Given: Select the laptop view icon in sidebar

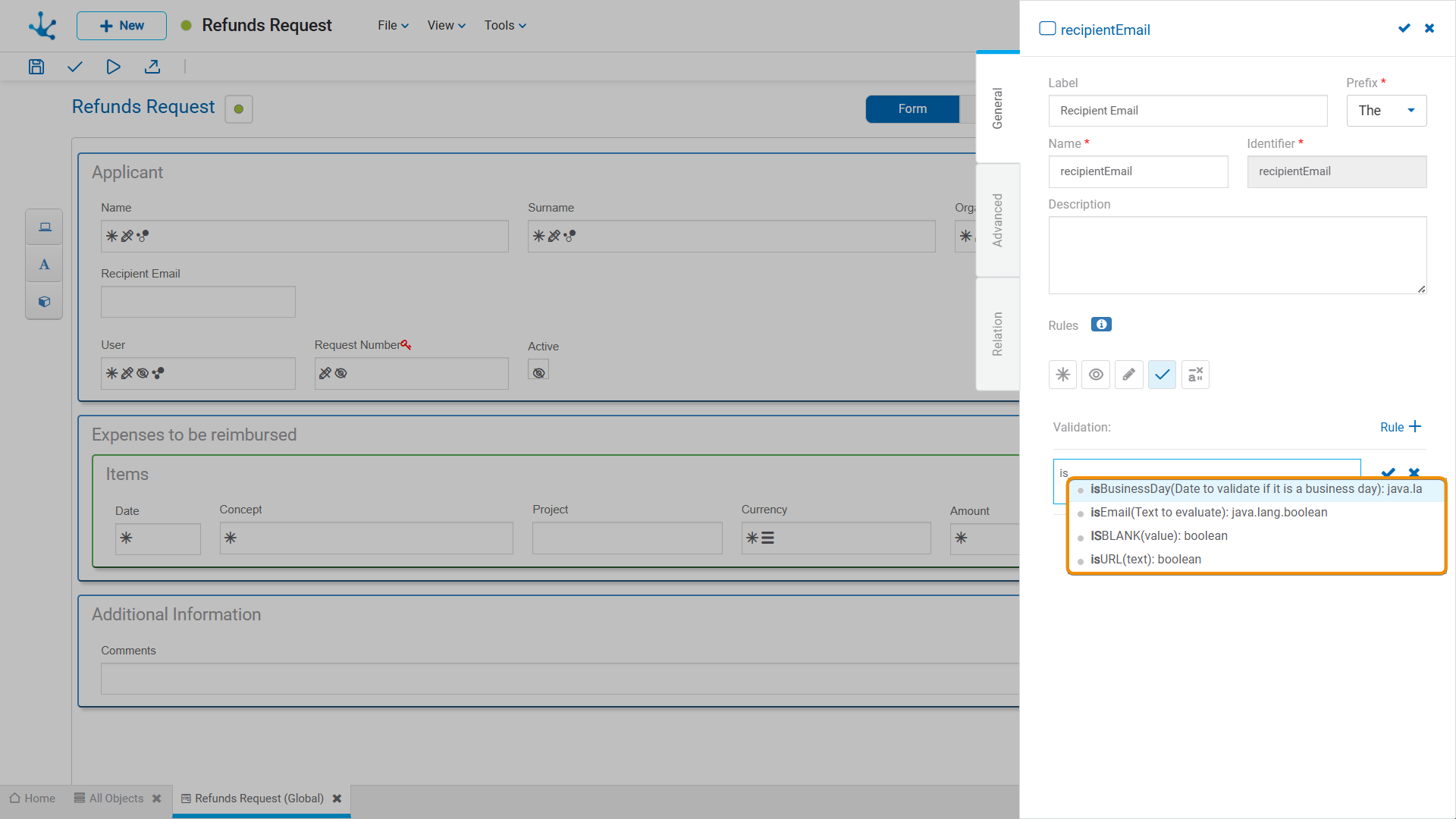Looking at the screenshot, I should point(45,227).
